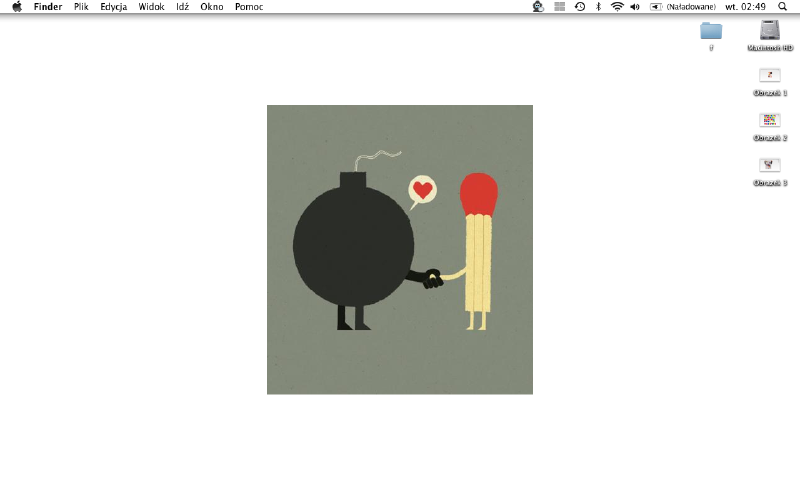Open the Time Machine status icon
The height and width of the screenshot is (500, 800).
[580, 6]
